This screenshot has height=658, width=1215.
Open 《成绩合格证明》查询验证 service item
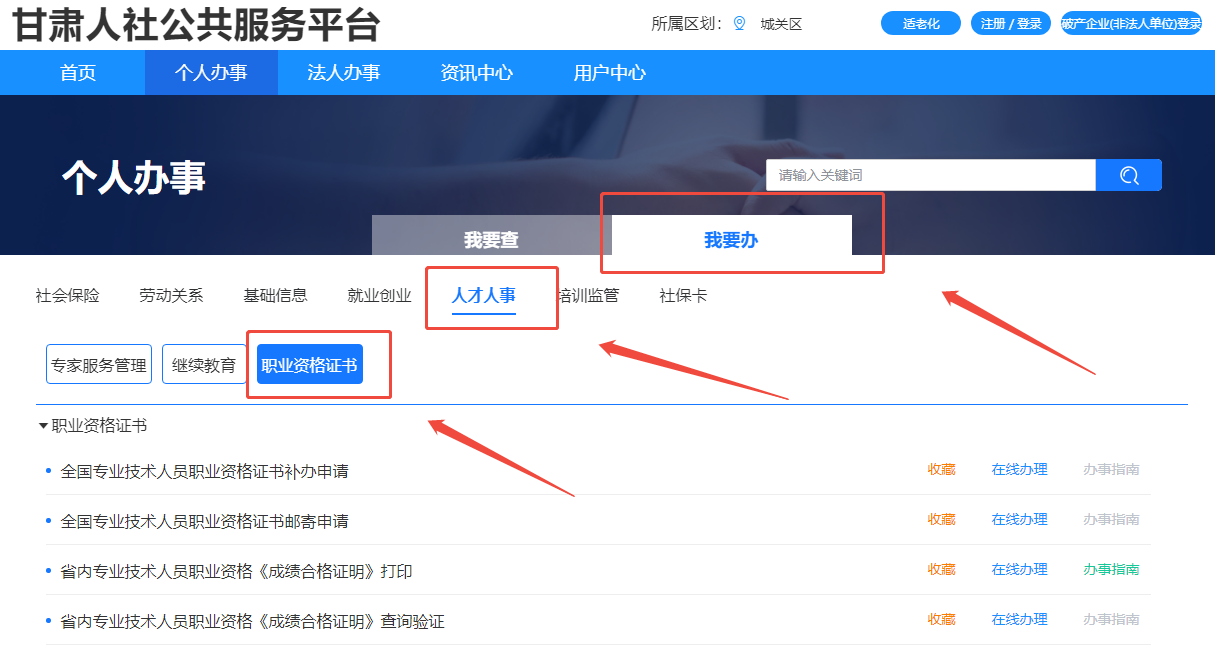tap(253, 621)
